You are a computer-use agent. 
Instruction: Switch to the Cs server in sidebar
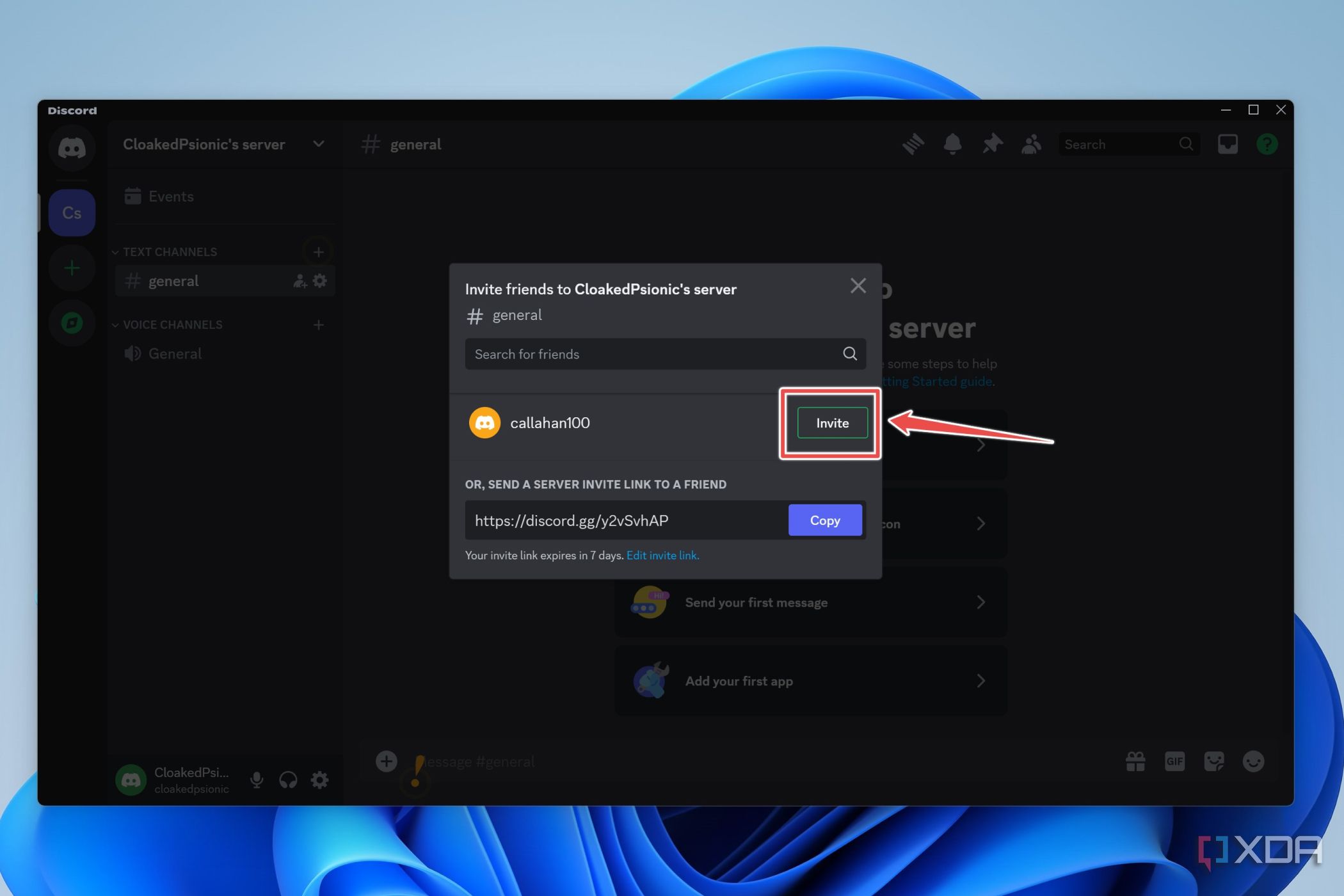[72, 212]
